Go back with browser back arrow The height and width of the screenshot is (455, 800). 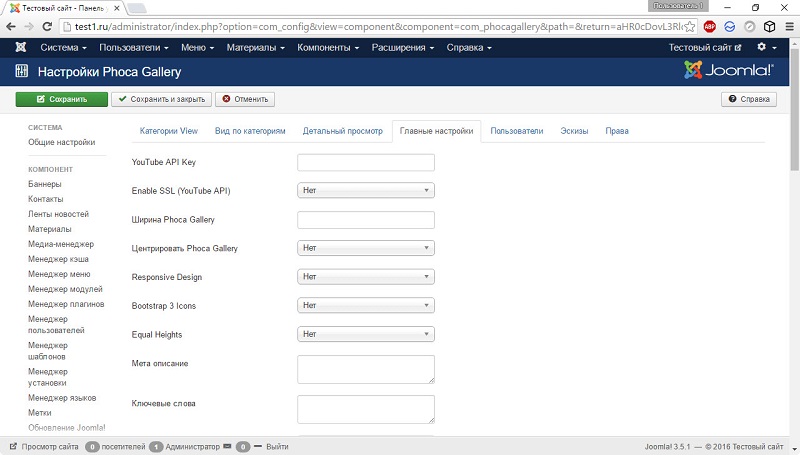click(x=11, y=27)
